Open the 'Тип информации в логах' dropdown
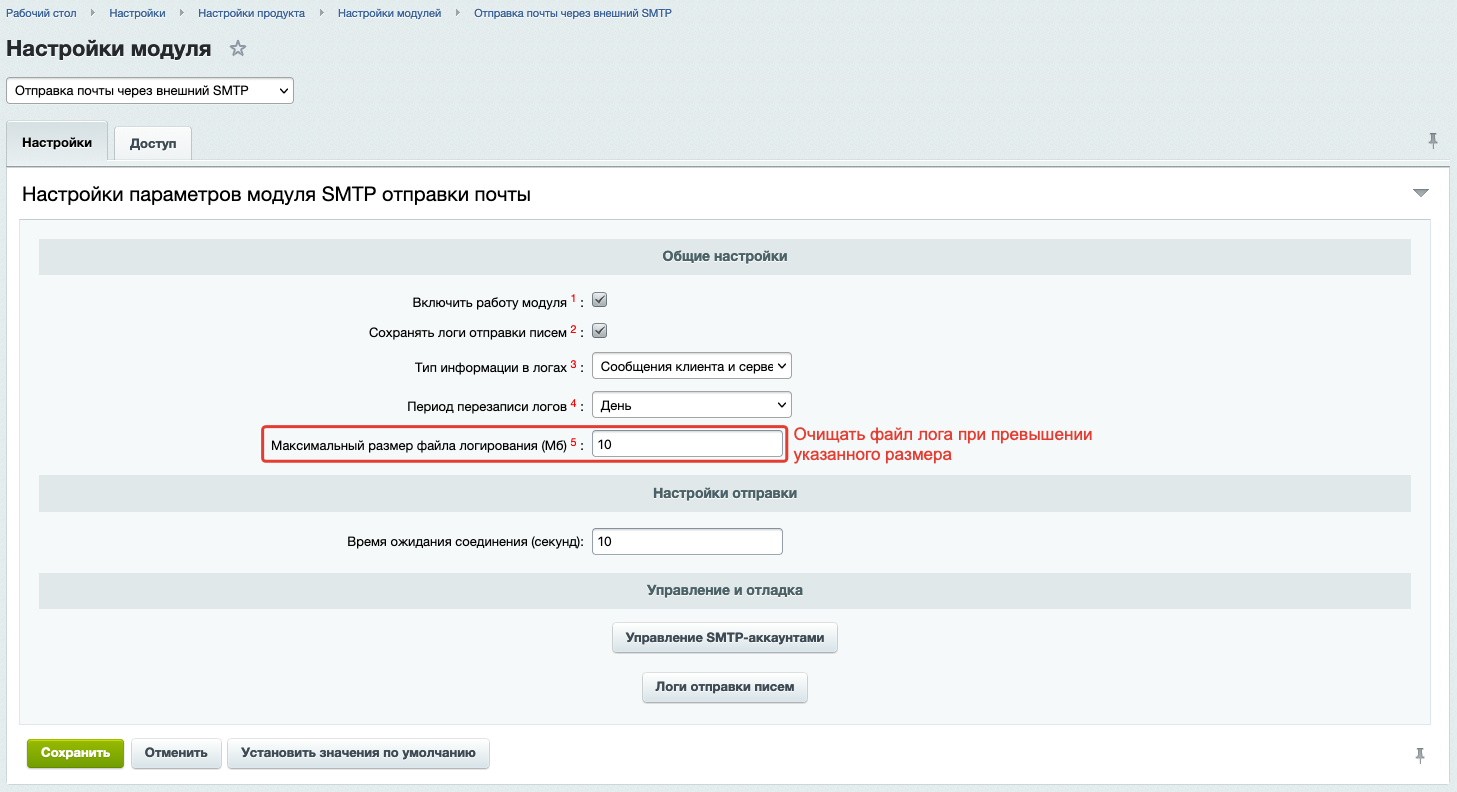1457x792 pixels. [x=692, y=366]
